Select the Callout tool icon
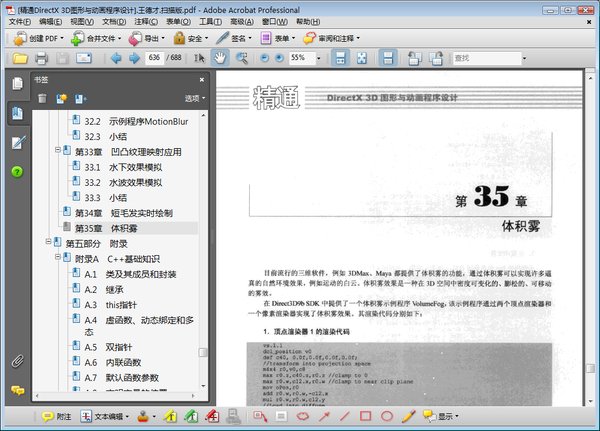Image resolution: width=600 pixels, height=431 pixels. [260, 416]
